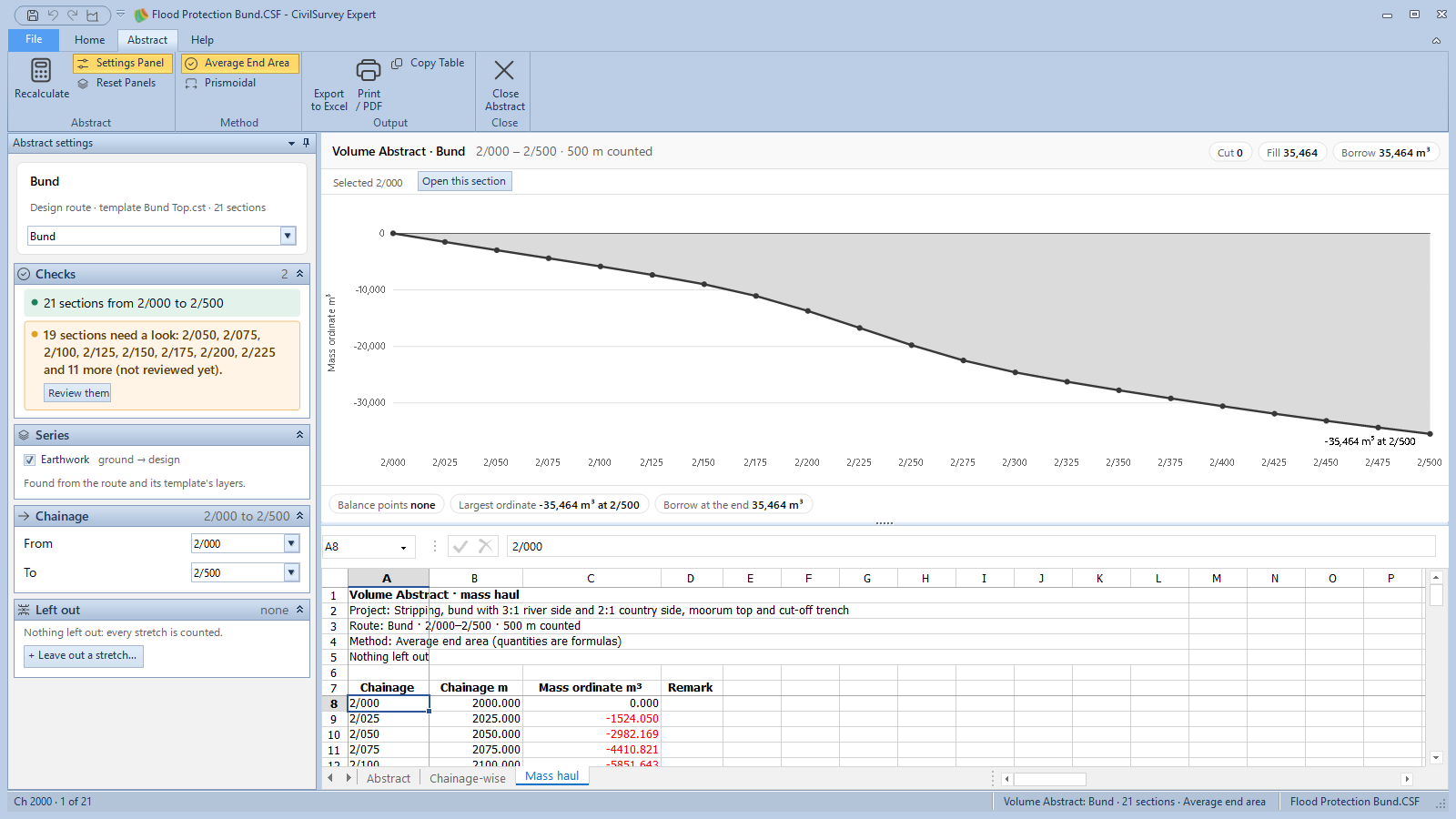The width and height of the screenshot is (1456, 819).
Task: Switch to the Chainage-wise sheet tab
Action: [467, 778]
